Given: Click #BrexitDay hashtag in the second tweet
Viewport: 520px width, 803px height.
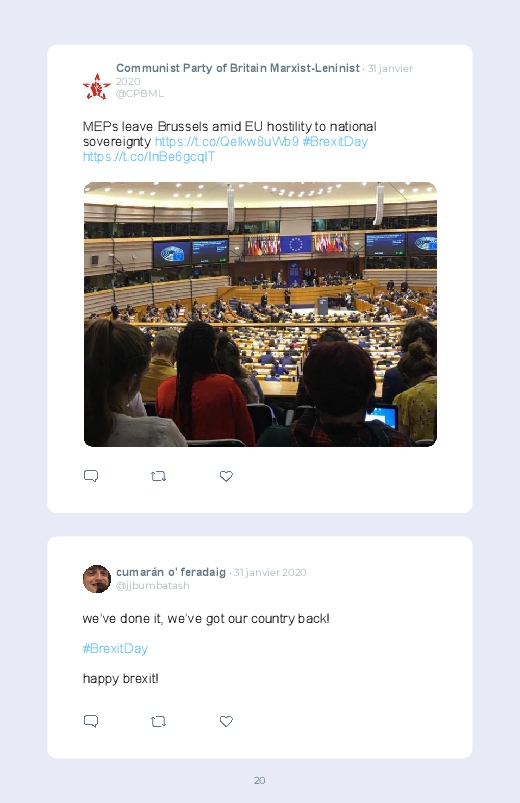Looking at the screenshot, I should 115,648.
